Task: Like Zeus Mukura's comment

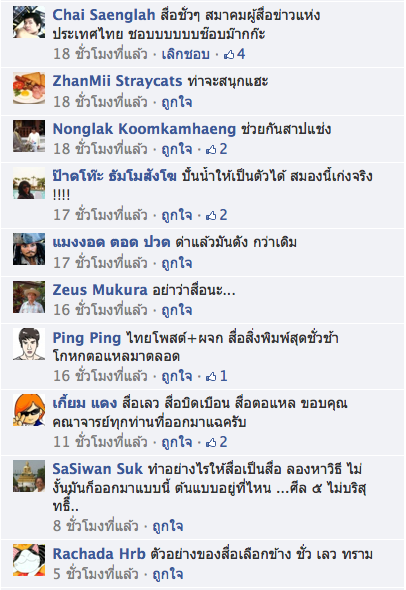Action: (x=177, y=310)
